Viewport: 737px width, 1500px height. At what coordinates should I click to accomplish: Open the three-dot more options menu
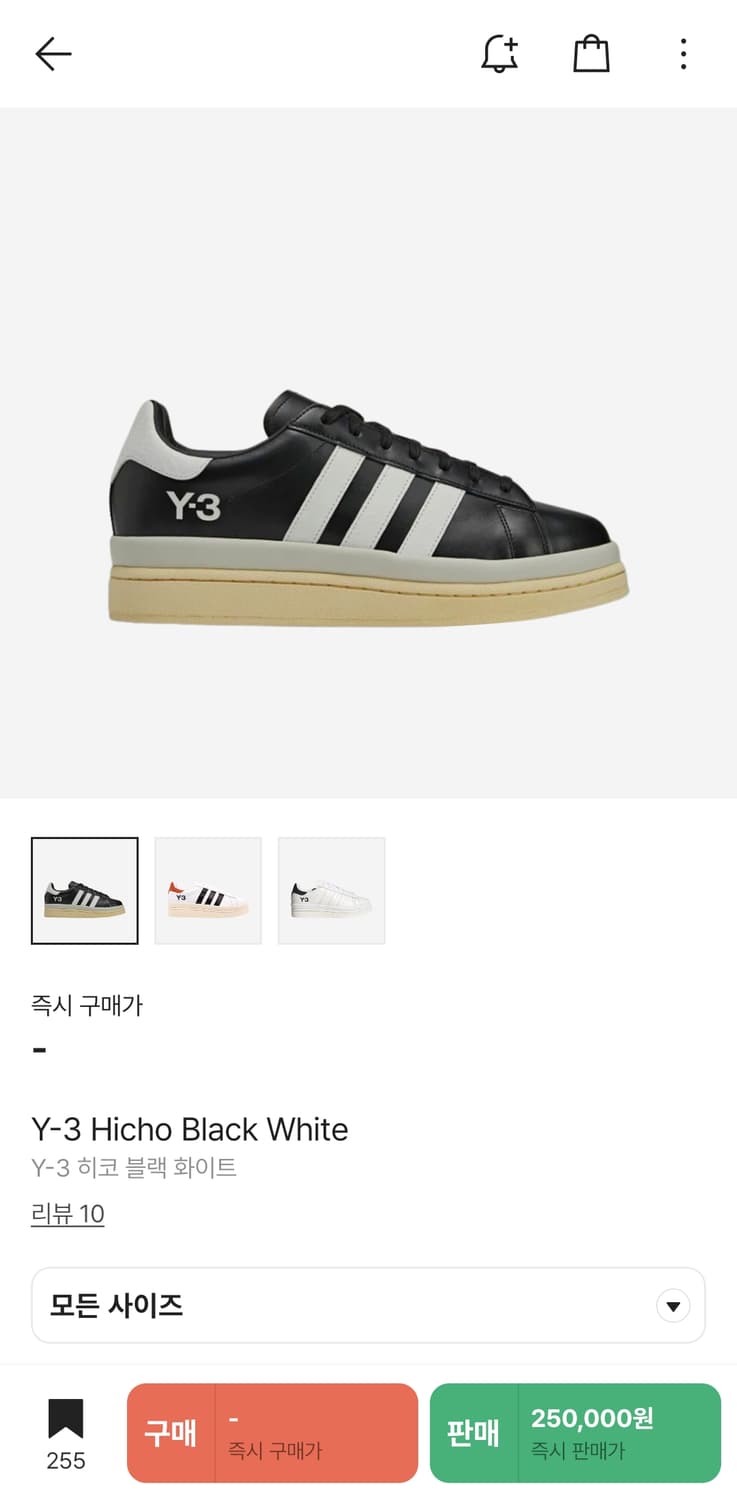(x=683, y=54)
